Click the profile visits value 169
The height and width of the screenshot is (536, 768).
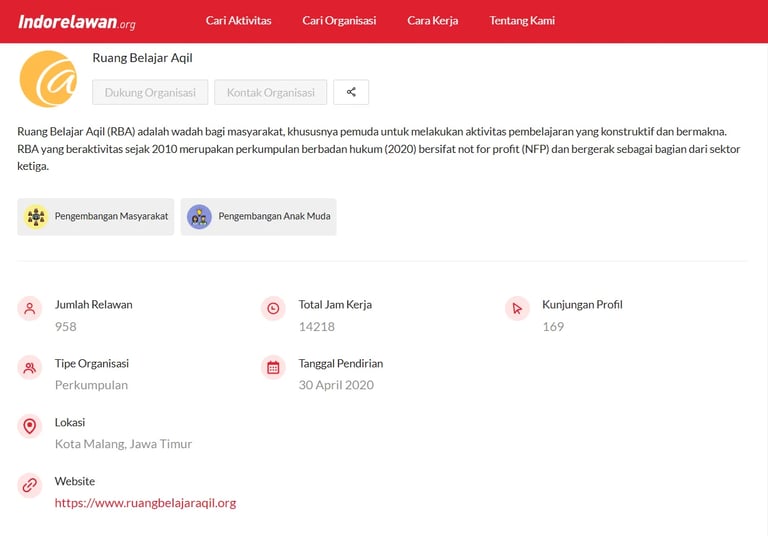pyautogui.click(x=553, y=326)
